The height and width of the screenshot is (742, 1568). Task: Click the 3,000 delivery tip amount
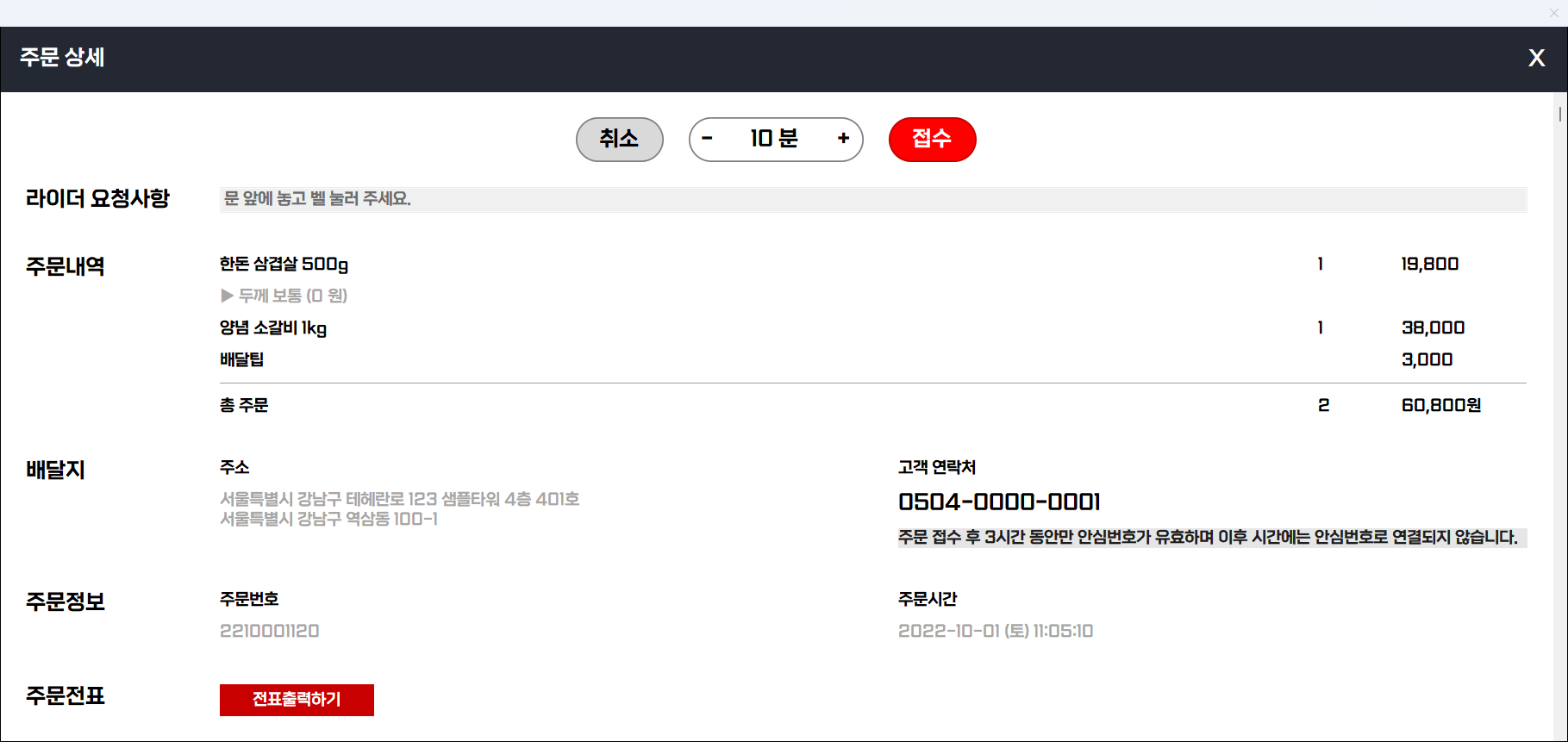[1427, 359]
